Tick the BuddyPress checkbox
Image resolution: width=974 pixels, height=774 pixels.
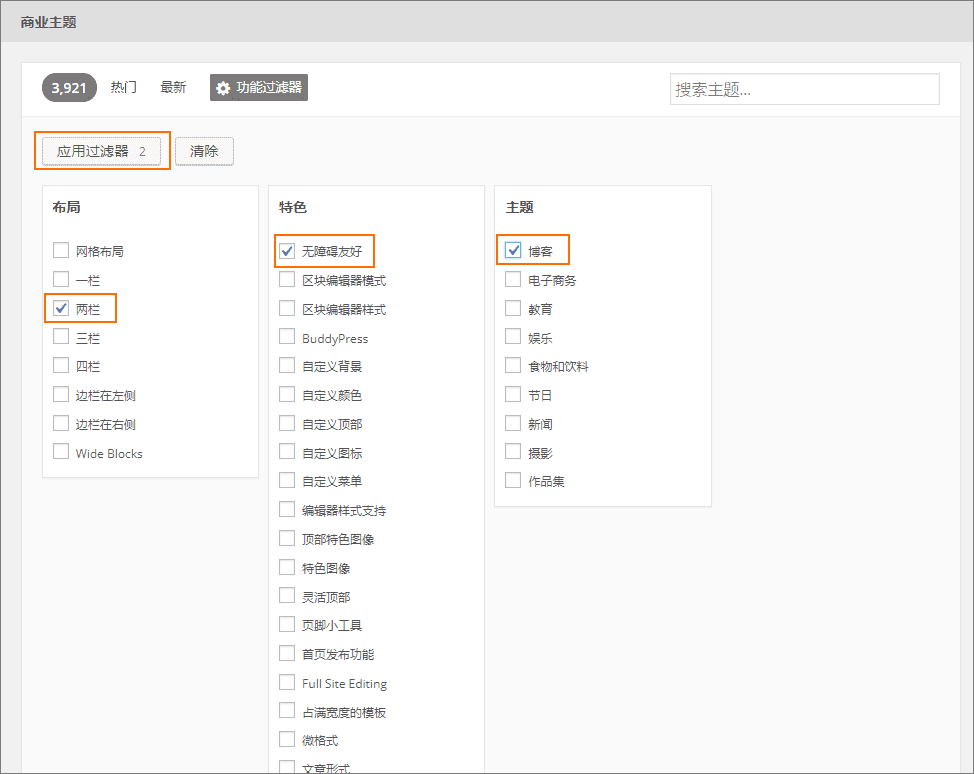pyautogui.click(x=287, y=337)
